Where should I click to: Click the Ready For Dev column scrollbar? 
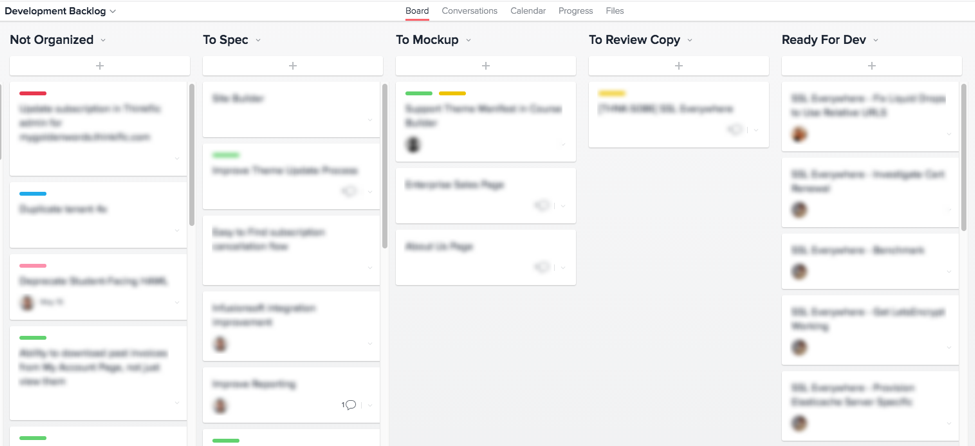click(x=963, y=157)
